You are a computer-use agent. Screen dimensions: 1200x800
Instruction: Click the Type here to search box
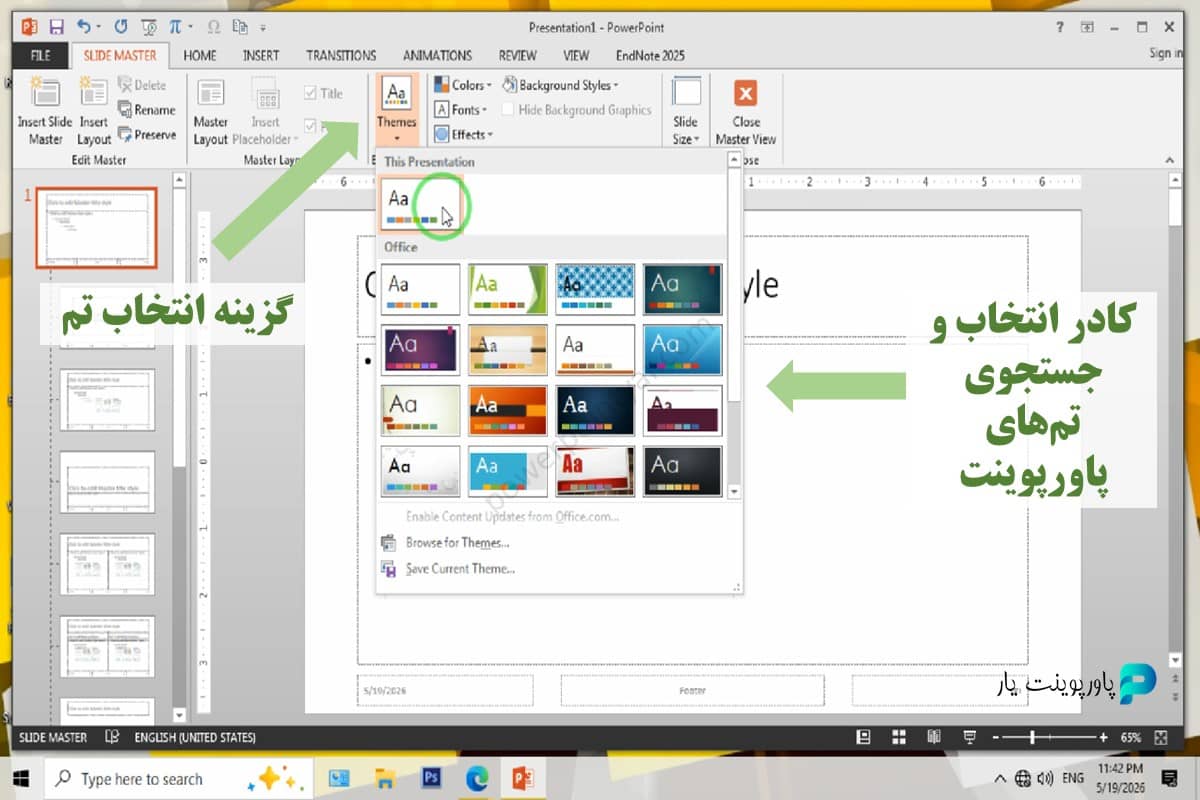[x=180, y=778]
